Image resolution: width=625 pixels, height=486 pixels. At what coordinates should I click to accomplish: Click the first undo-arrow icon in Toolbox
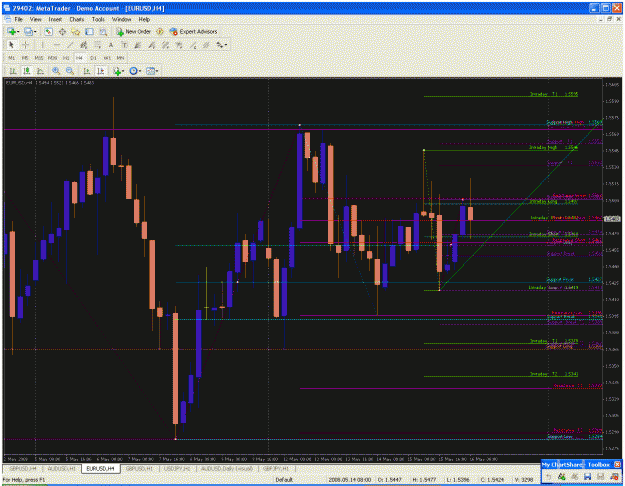(549, 476)
